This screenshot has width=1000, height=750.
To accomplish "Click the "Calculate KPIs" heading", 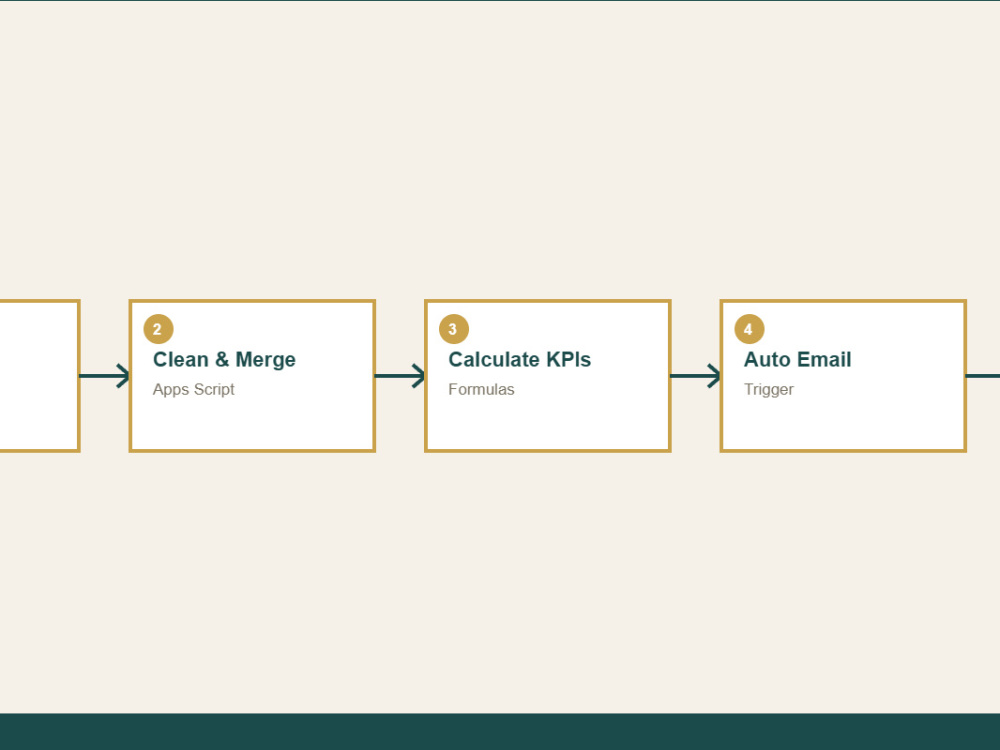I will point(519,360).
